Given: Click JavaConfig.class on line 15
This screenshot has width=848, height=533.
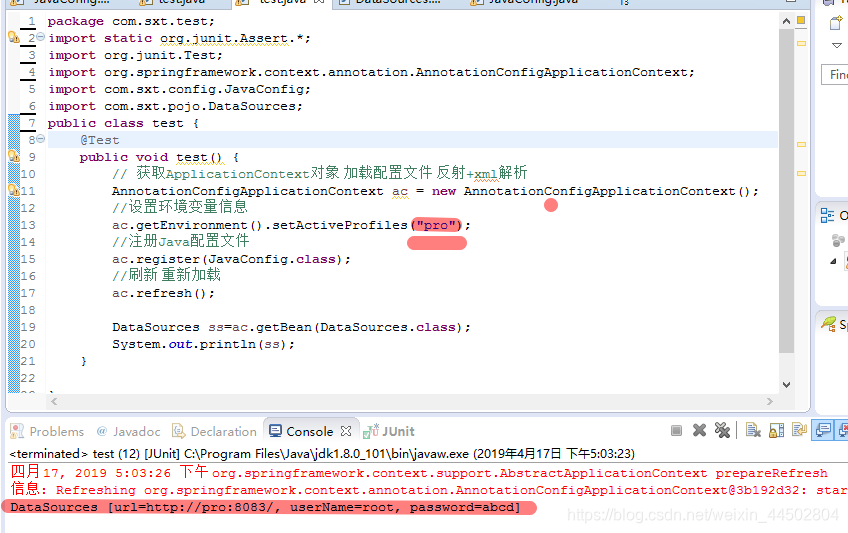Looking at the screenshot, I should click(x=272, y=259).
